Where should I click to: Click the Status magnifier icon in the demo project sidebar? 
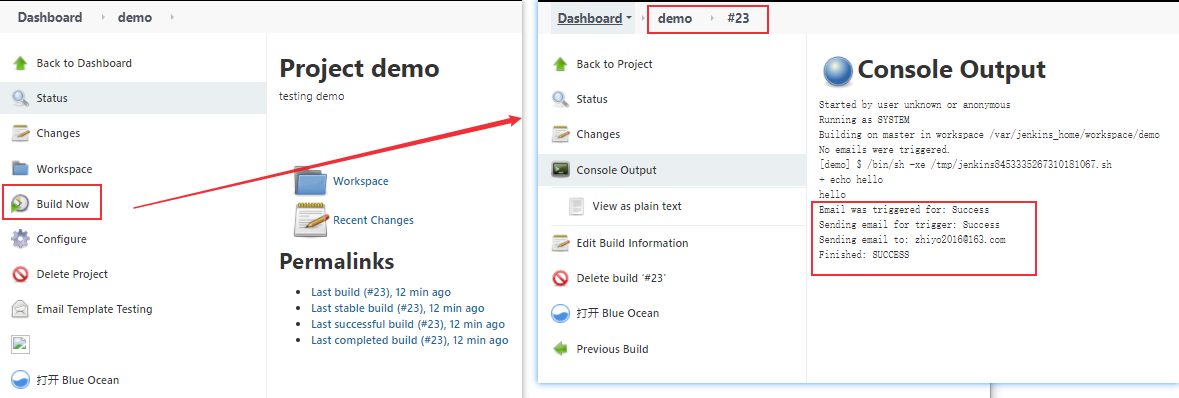(20, 98)
